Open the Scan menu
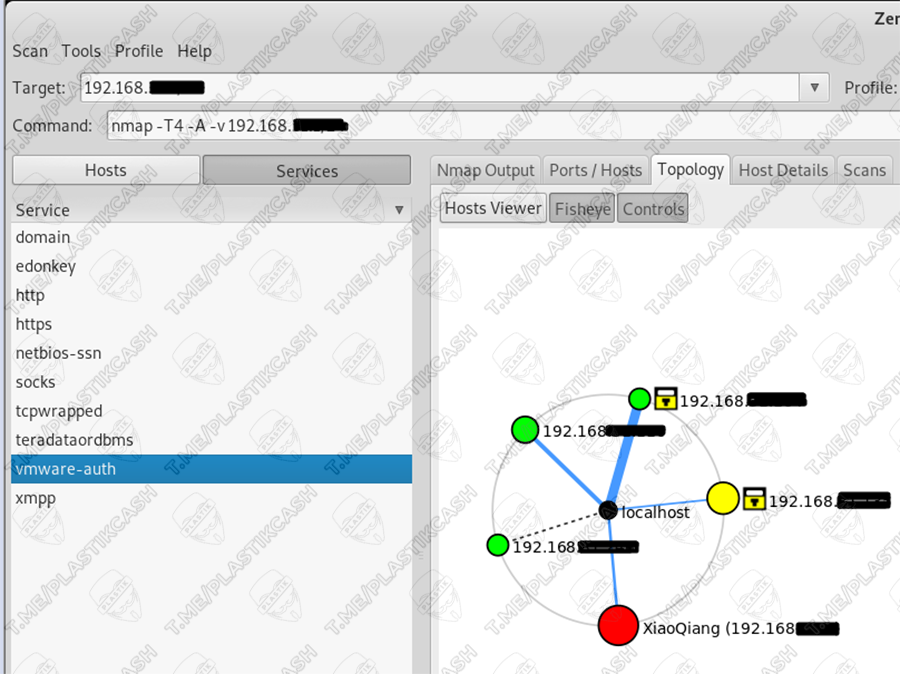 pyautogui.click(x=30, y=51)
